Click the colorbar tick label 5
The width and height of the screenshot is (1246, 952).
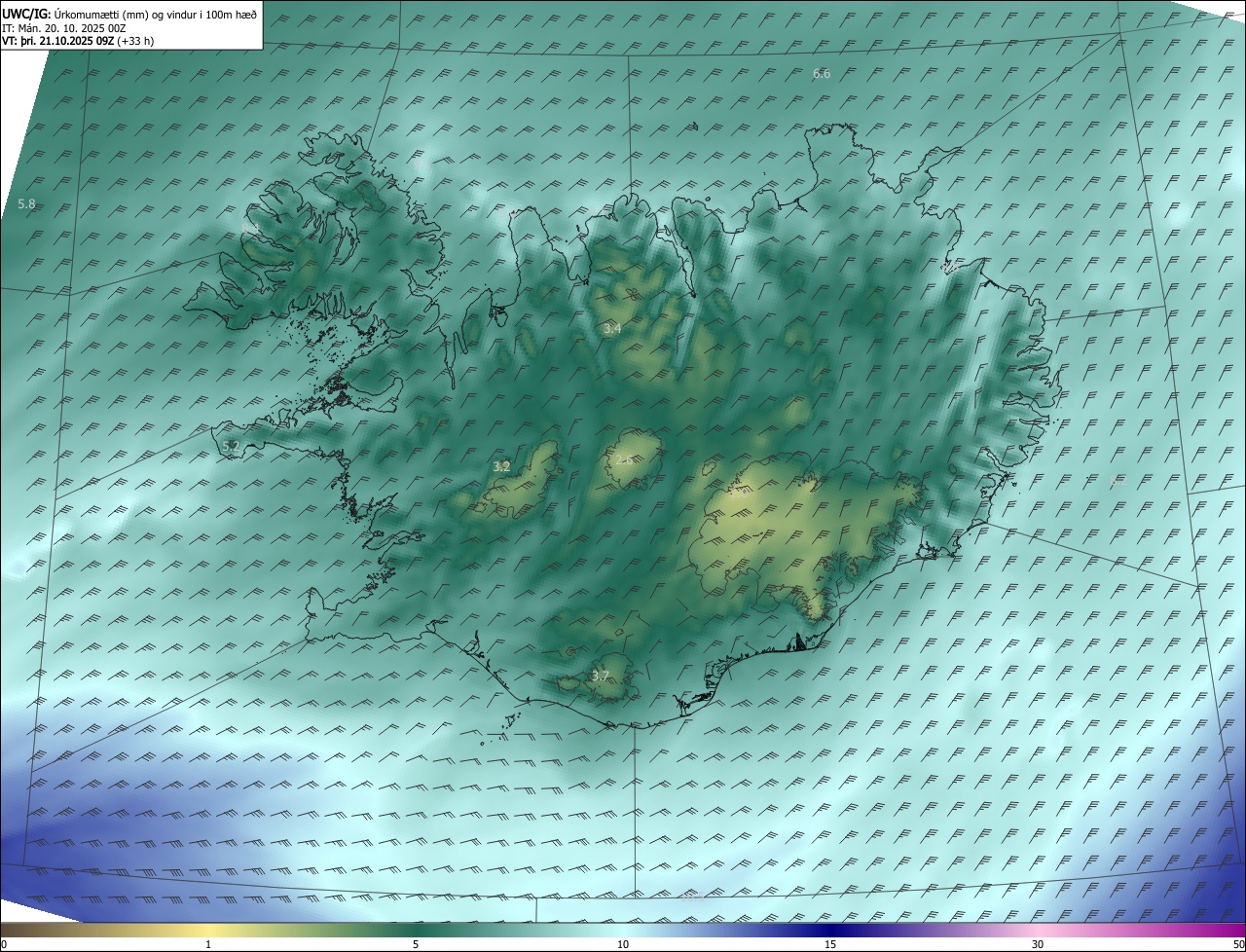coord(416,944)
